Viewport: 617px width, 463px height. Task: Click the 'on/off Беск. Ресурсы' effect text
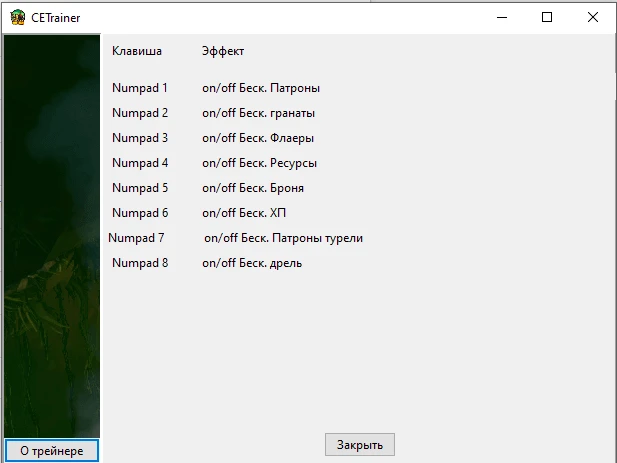pyautogui.click(x=259, y=163)
